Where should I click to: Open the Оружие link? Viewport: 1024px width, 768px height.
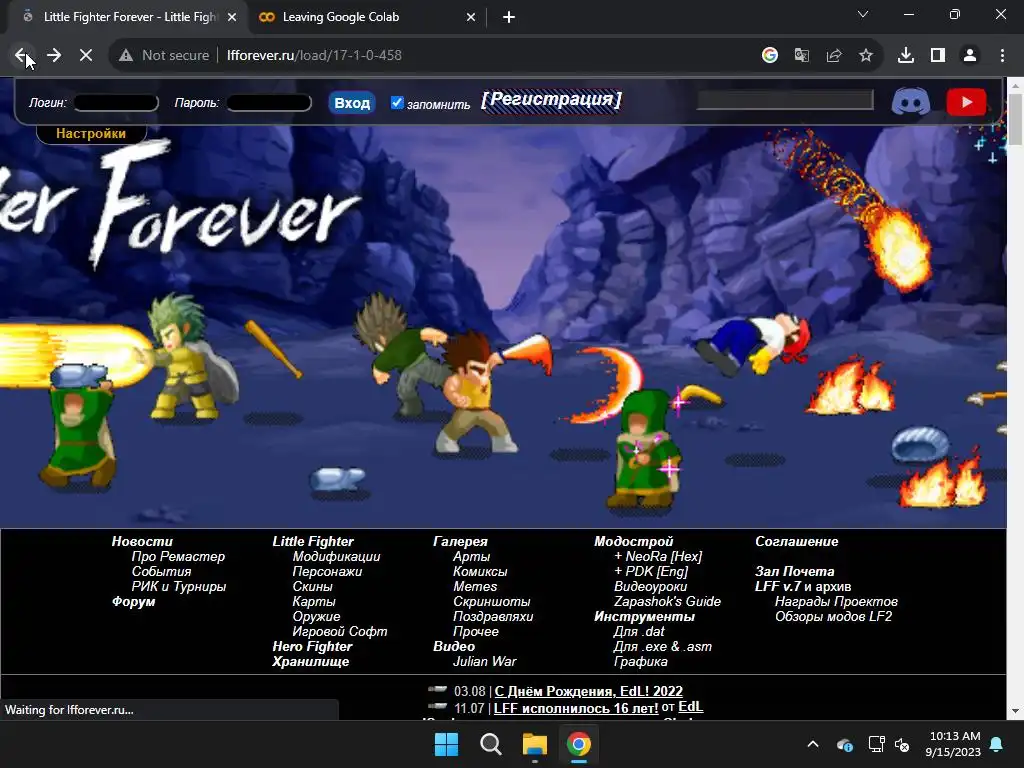[x=316, y=616]
